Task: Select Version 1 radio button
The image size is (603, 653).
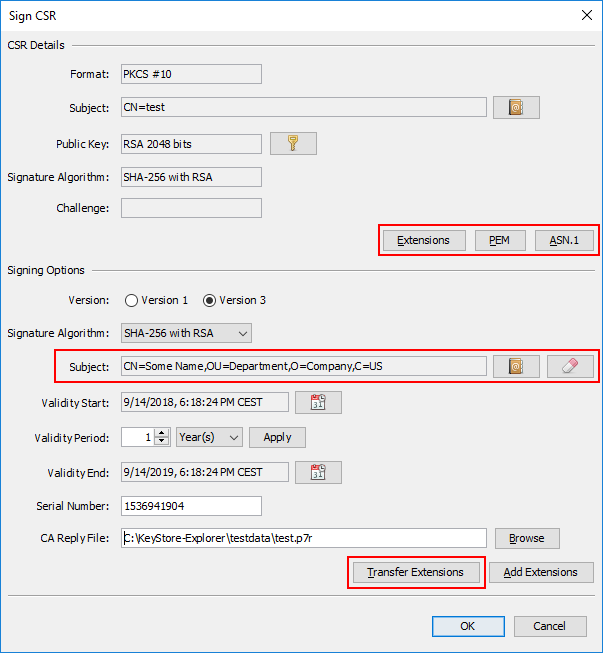Action: (x=131, y=300)
